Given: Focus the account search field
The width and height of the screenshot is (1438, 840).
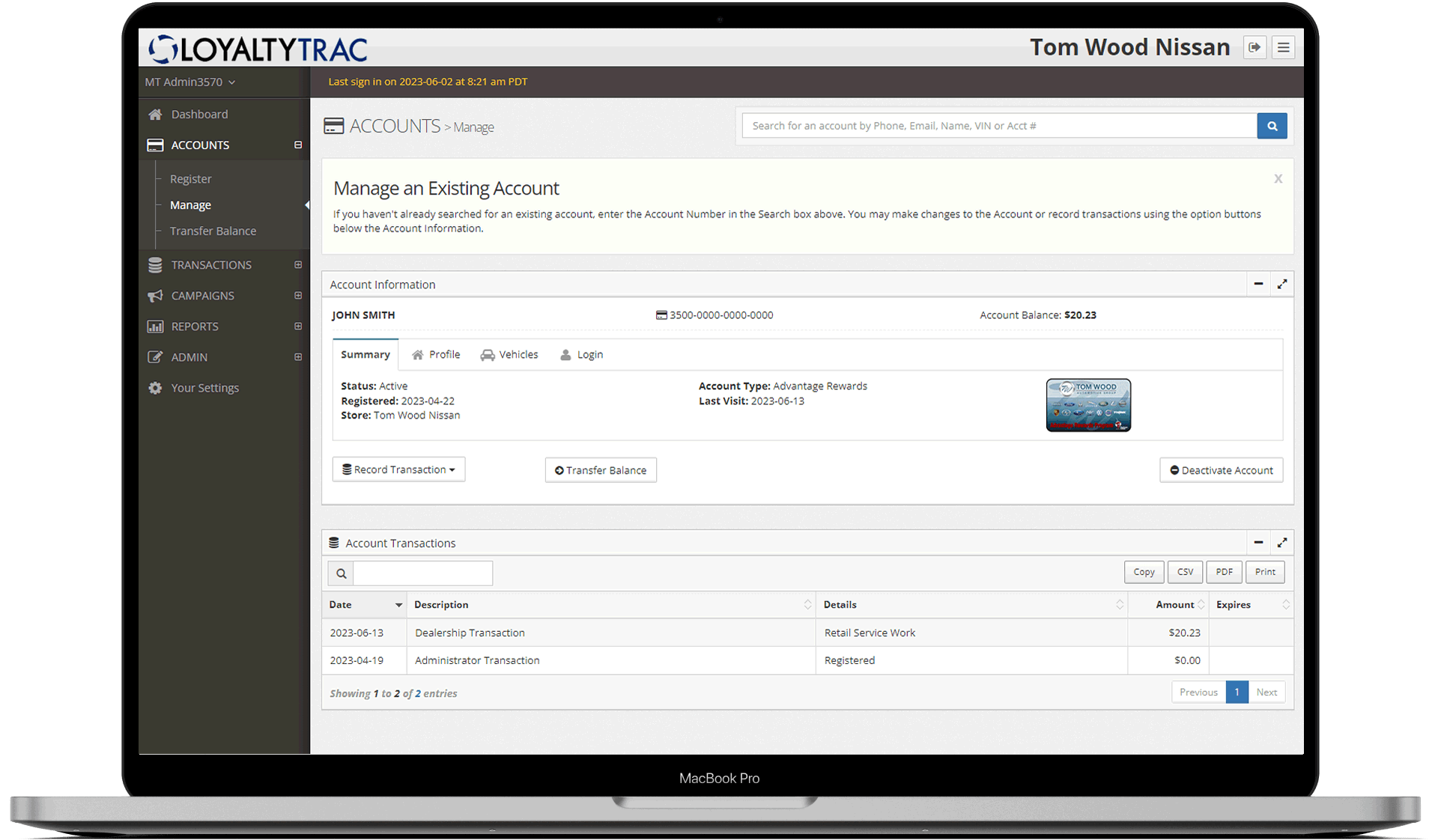Looking at the screenshot, I should pyautogui.click(x=999, y=126).
